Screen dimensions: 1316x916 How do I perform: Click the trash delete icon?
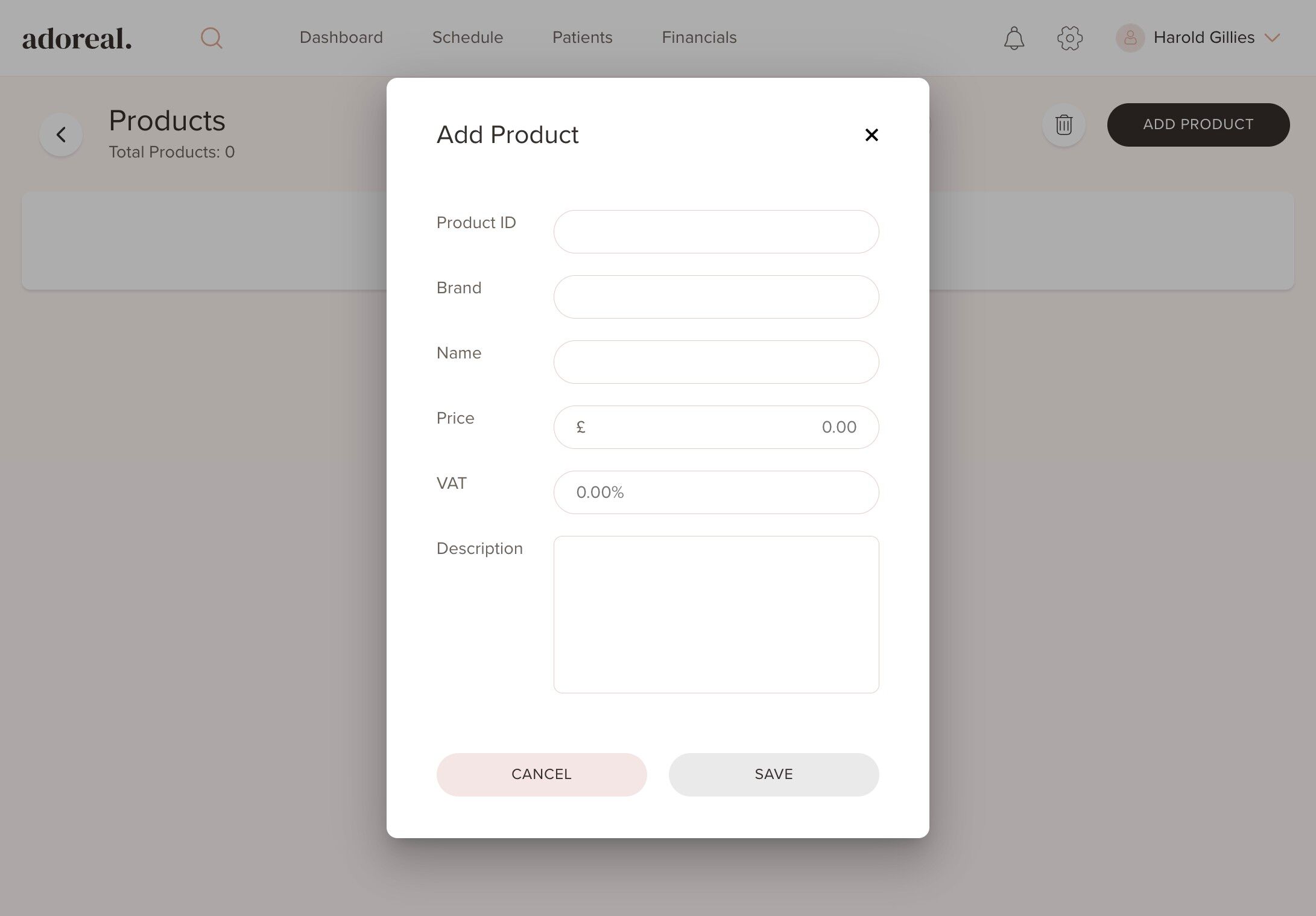(x=1063, y=125)
